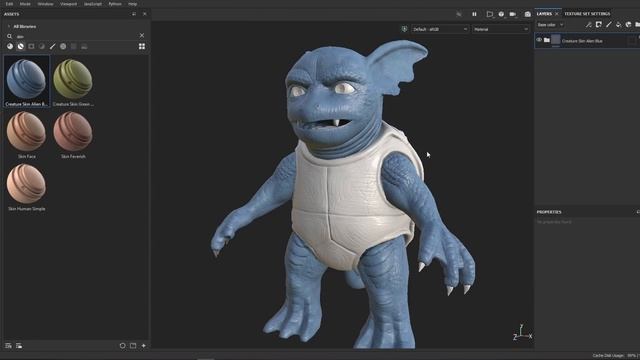Filter assets by alphas icon
This screenshot has height=360, width=640.
pyautogui.click(x=63, y=47)
